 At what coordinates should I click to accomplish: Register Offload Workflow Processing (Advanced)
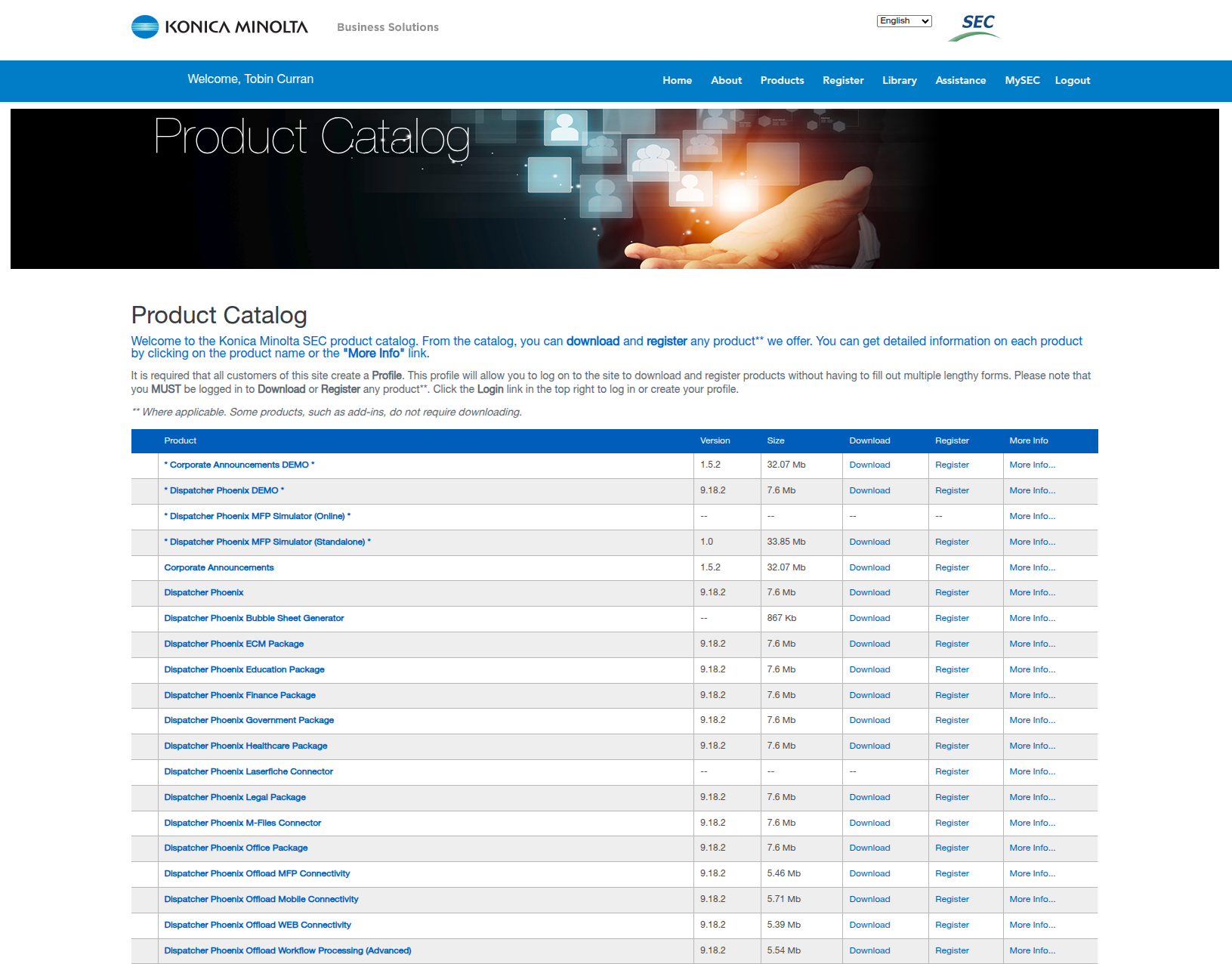click(x=952, y=951)
